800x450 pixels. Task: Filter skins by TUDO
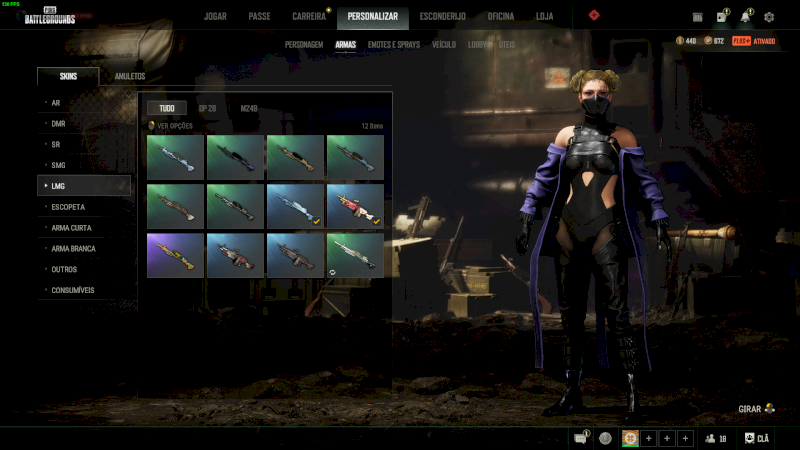click(x=167, y=108)
